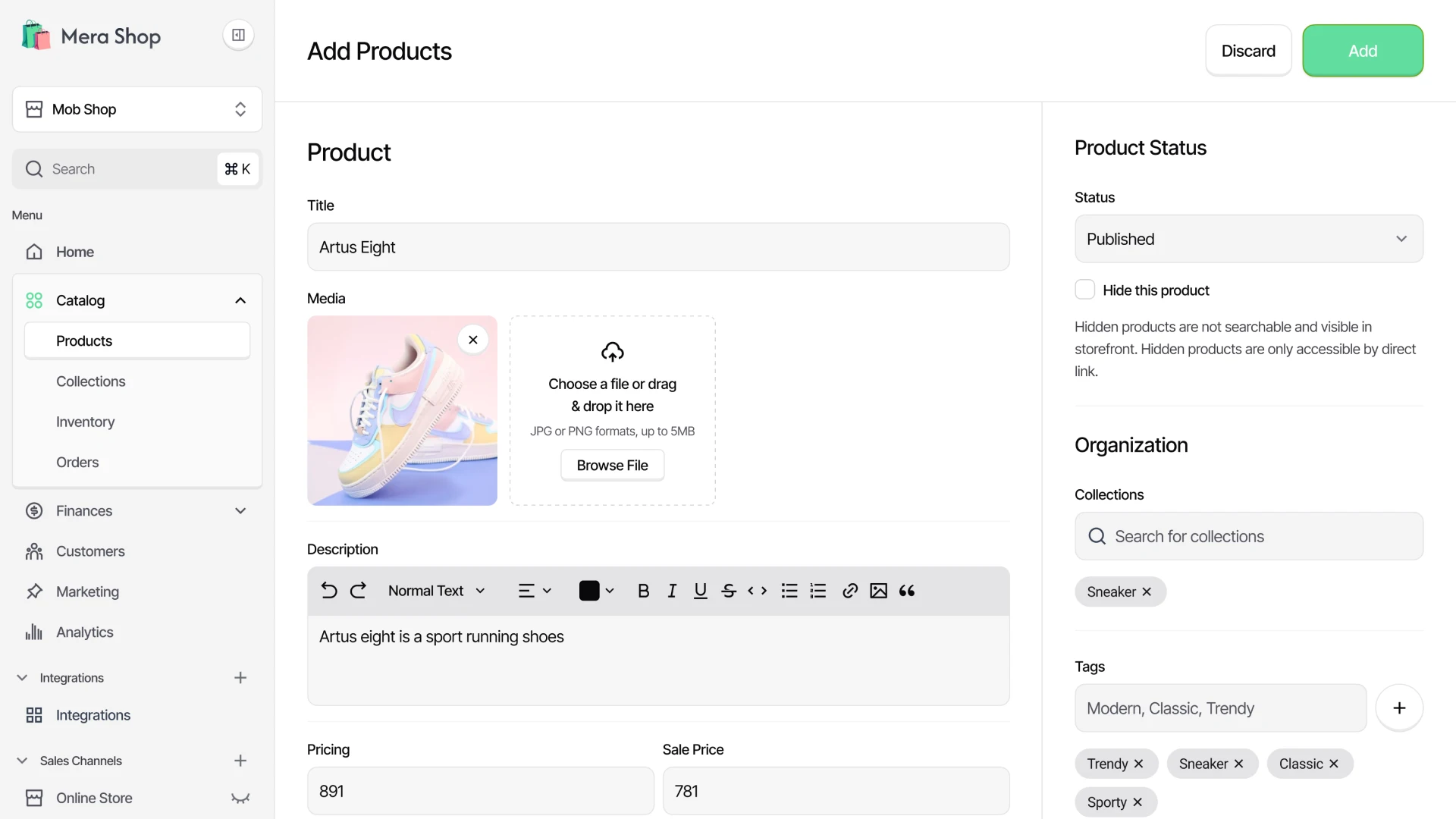The height and width of the screenshot is (819, 1456).
Task: Open Online Store under Sales Channels
Action: tap(93, 798)
